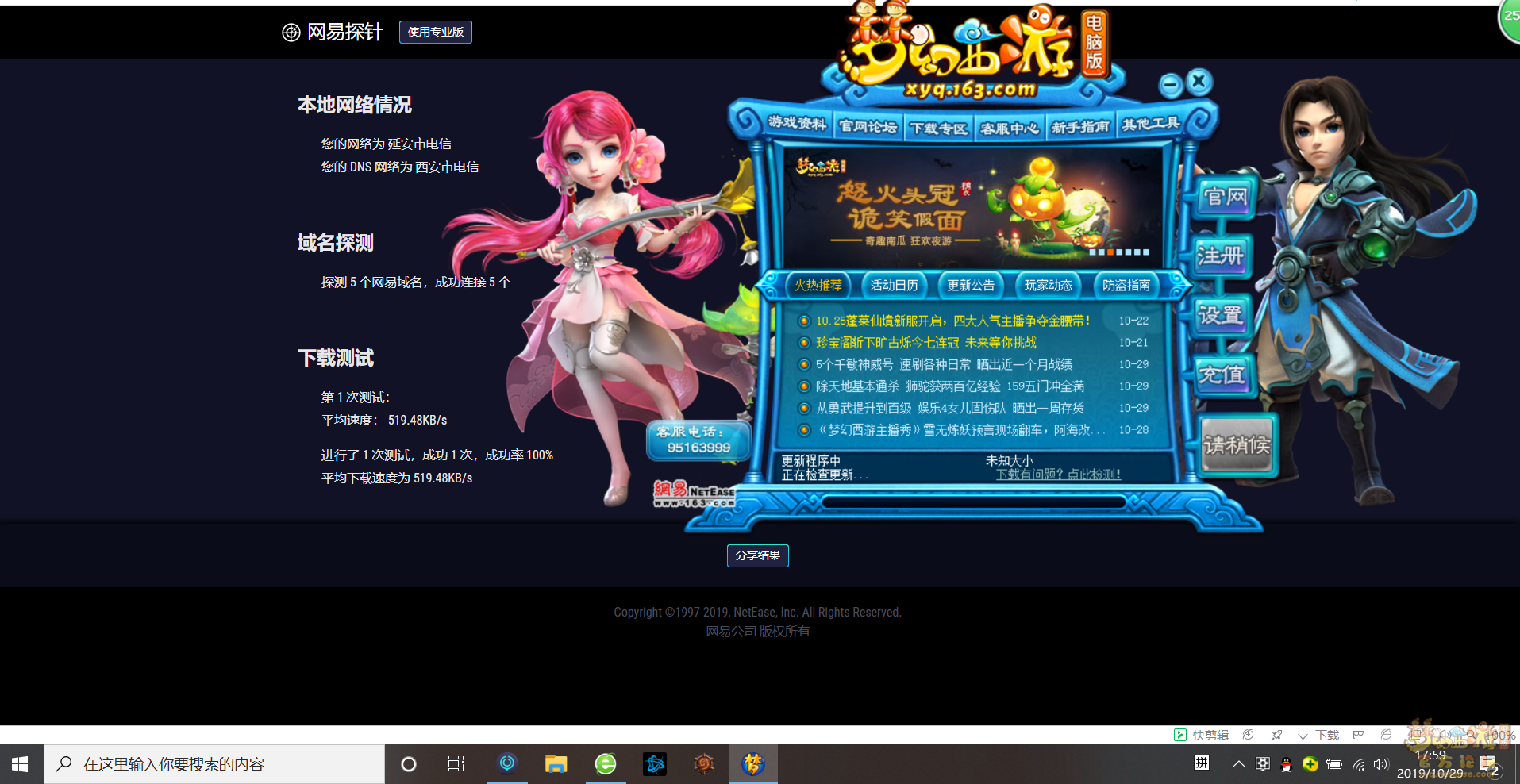Image resolution: width=1520 pixels, height=784 pixels.
Task: Open news 《梦幻西游主播秀》雪无炼妖
Action: [x=960, y=430]
